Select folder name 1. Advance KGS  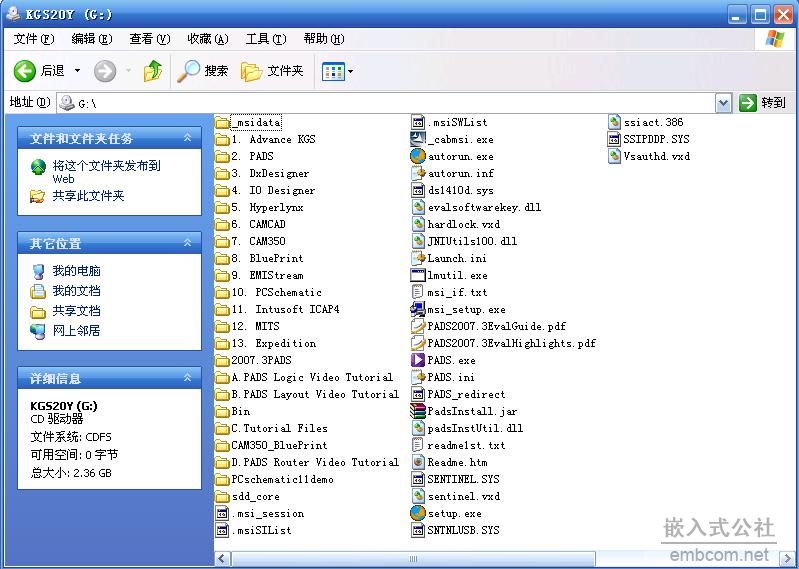coord(273,140)
